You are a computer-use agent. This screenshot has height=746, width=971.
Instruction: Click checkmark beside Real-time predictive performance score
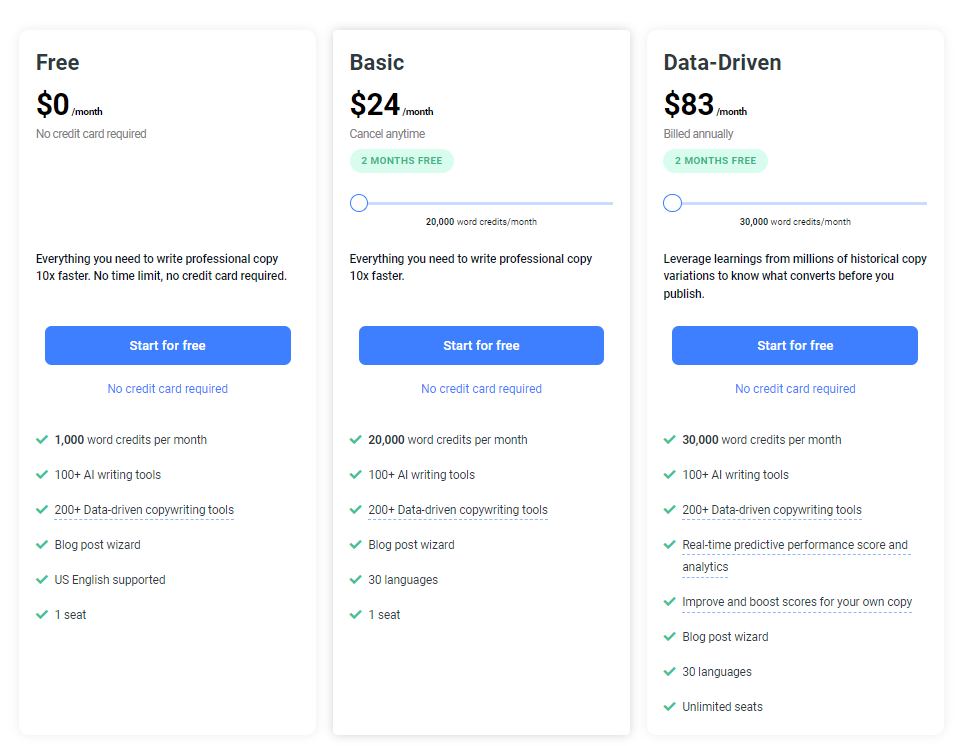pos(670,545)
